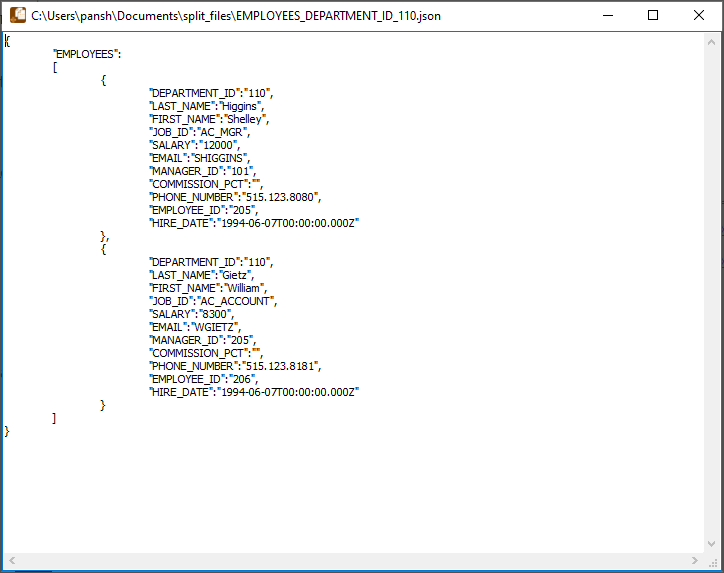Viewport: 724px width, 573px height.
Task: Click the file path in the title bar
Action: click(236, 16)
